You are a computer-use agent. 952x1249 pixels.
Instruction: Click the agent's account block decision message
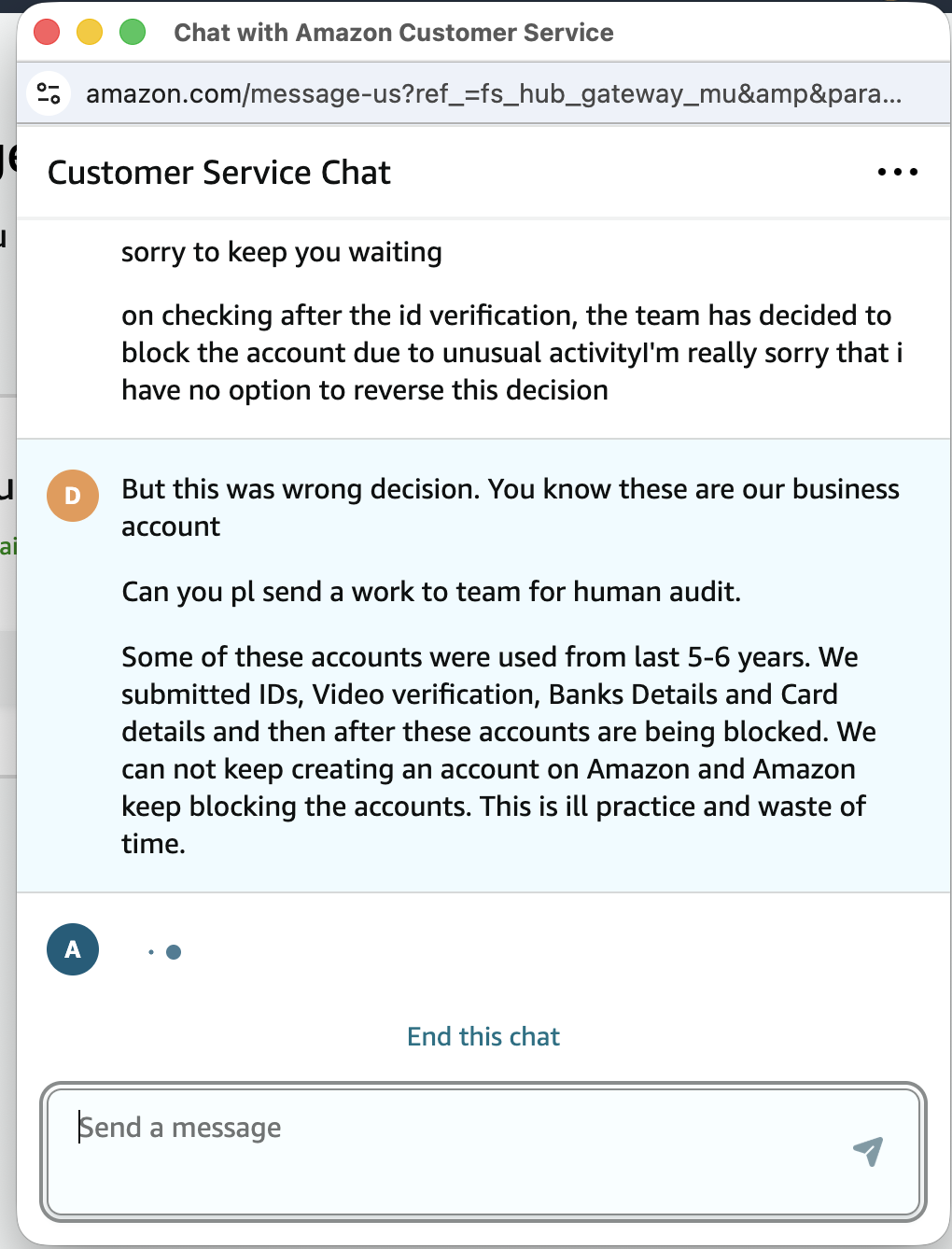pos(511,353)
